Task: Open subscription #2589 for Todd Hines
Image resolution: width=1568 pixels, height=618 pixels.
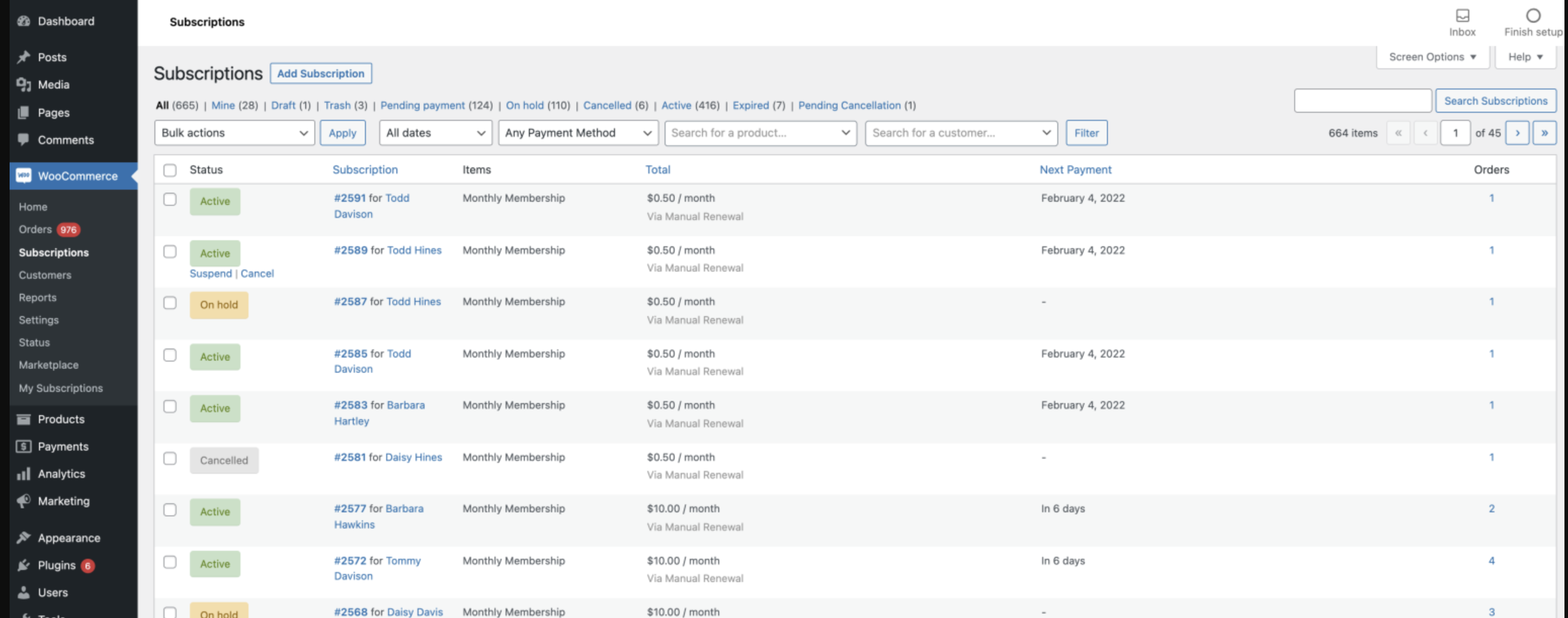Action: point(352,250)
